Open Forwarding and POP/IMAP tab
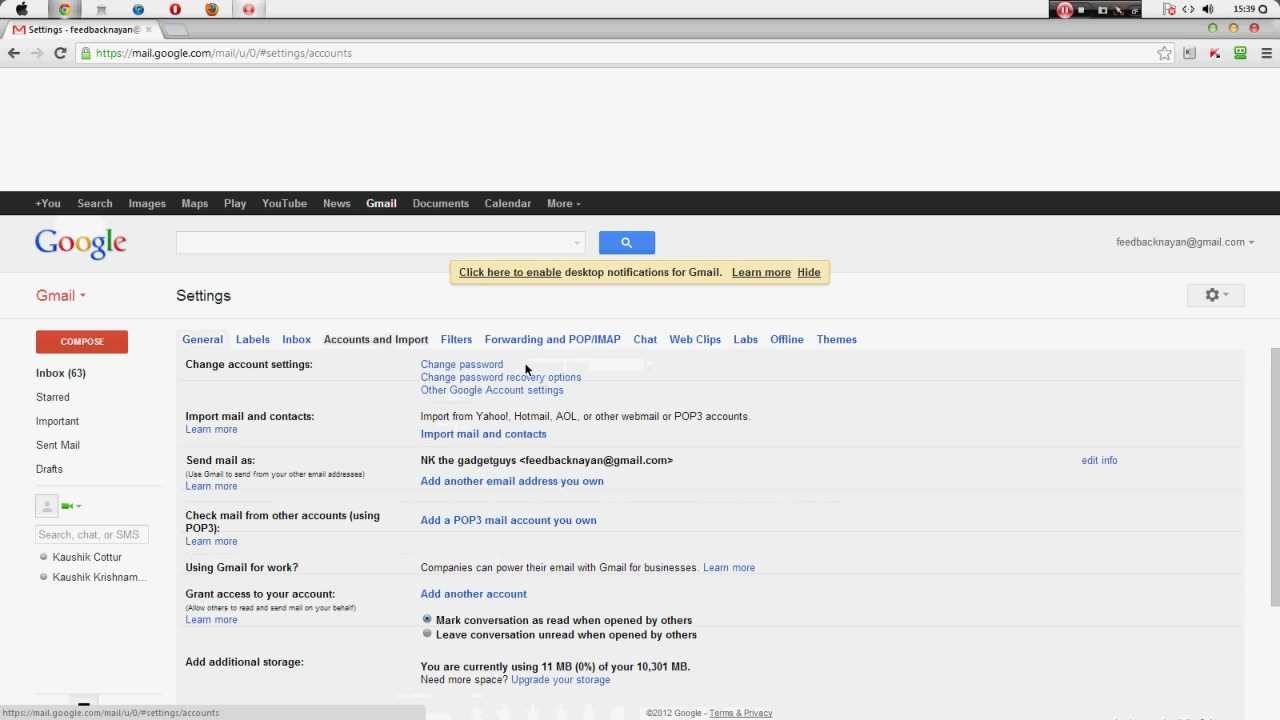 coord(552,339)
